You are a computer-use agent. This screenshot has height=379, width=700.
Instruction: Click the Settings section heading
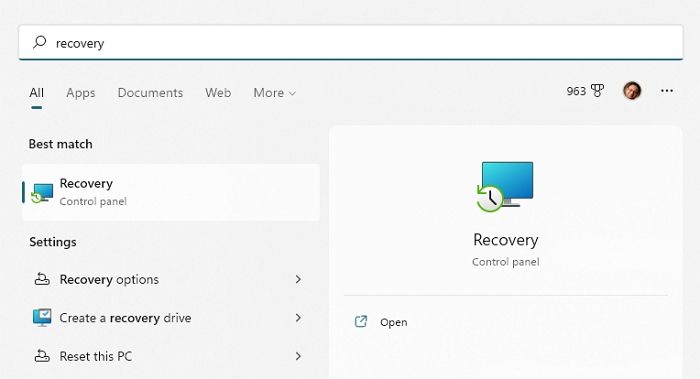pos(53,242)
